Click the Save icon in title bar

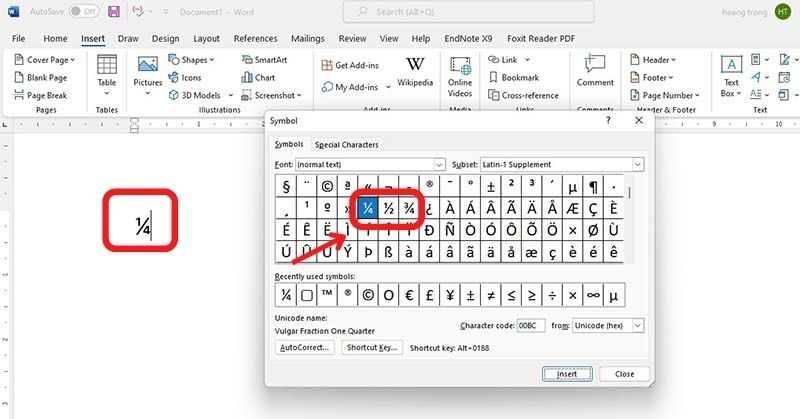114,11
